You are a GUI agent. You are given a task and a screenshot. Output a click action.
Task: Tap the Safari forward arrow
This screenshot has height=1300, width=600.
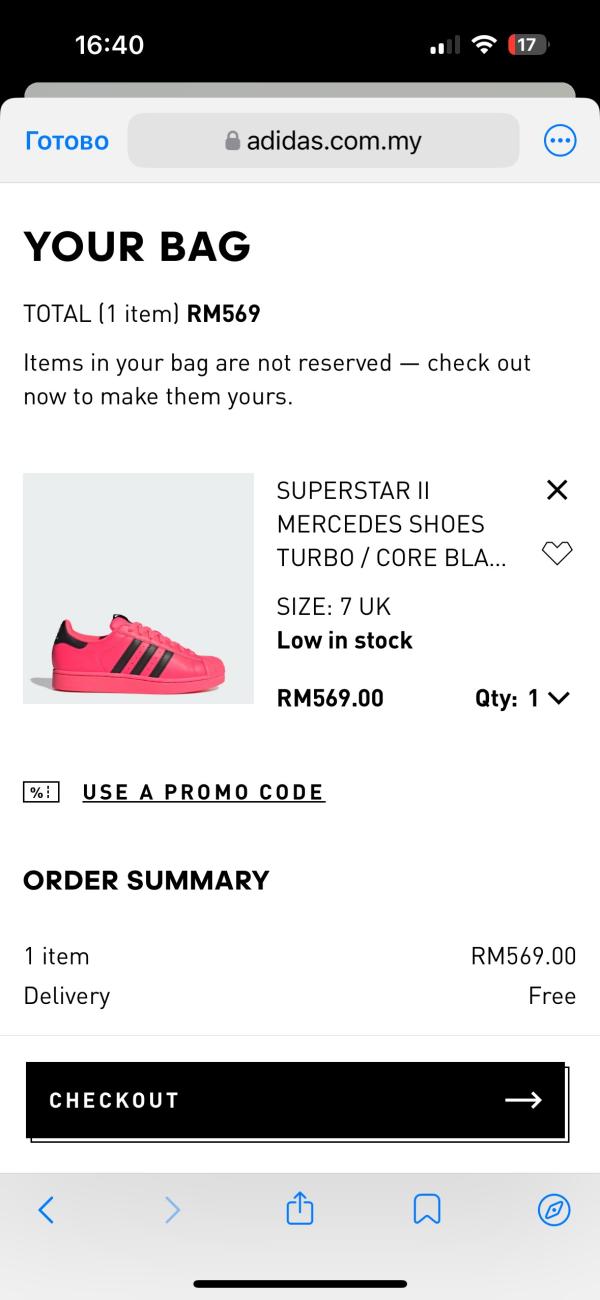pos(172,1210)
